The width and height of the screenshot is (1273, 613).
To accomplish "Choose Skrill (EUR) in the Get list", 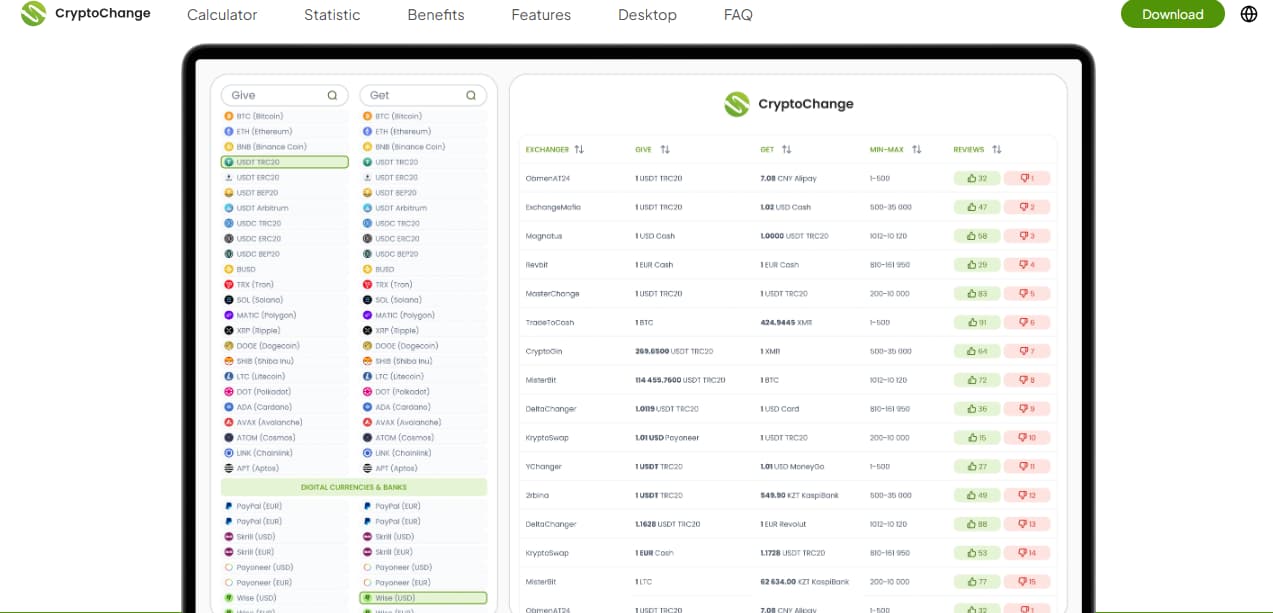I will coord(423,552).
